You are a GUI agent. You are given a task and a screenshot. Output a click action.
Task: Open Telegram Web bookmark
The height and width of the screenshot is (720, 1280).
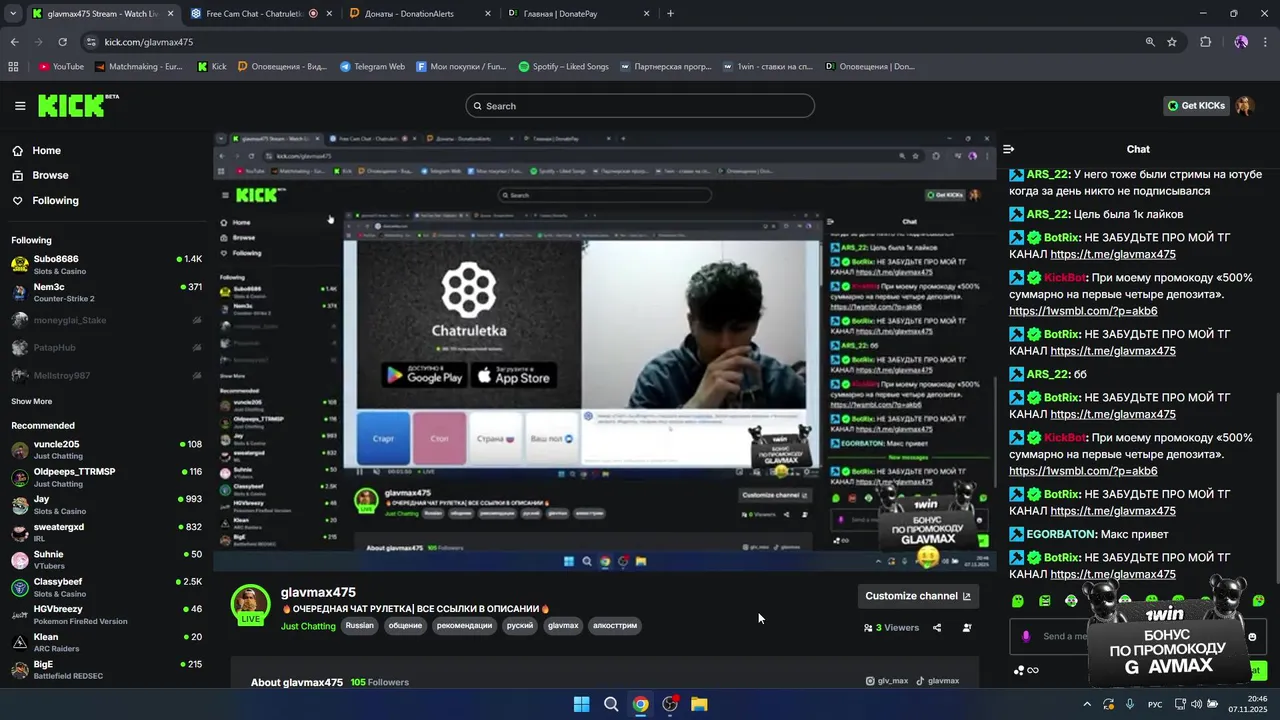coord(372,67)
